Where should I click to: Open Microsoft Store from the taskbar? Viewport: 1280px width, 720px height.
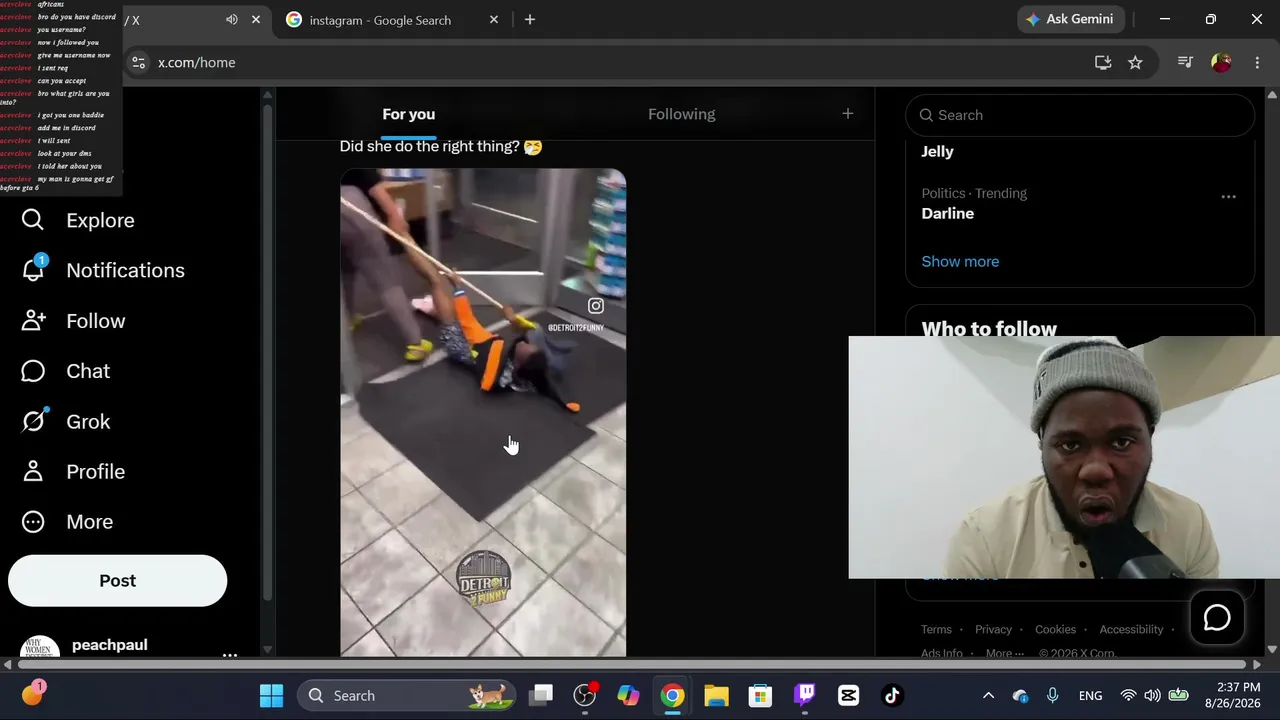tap(760, 695)
